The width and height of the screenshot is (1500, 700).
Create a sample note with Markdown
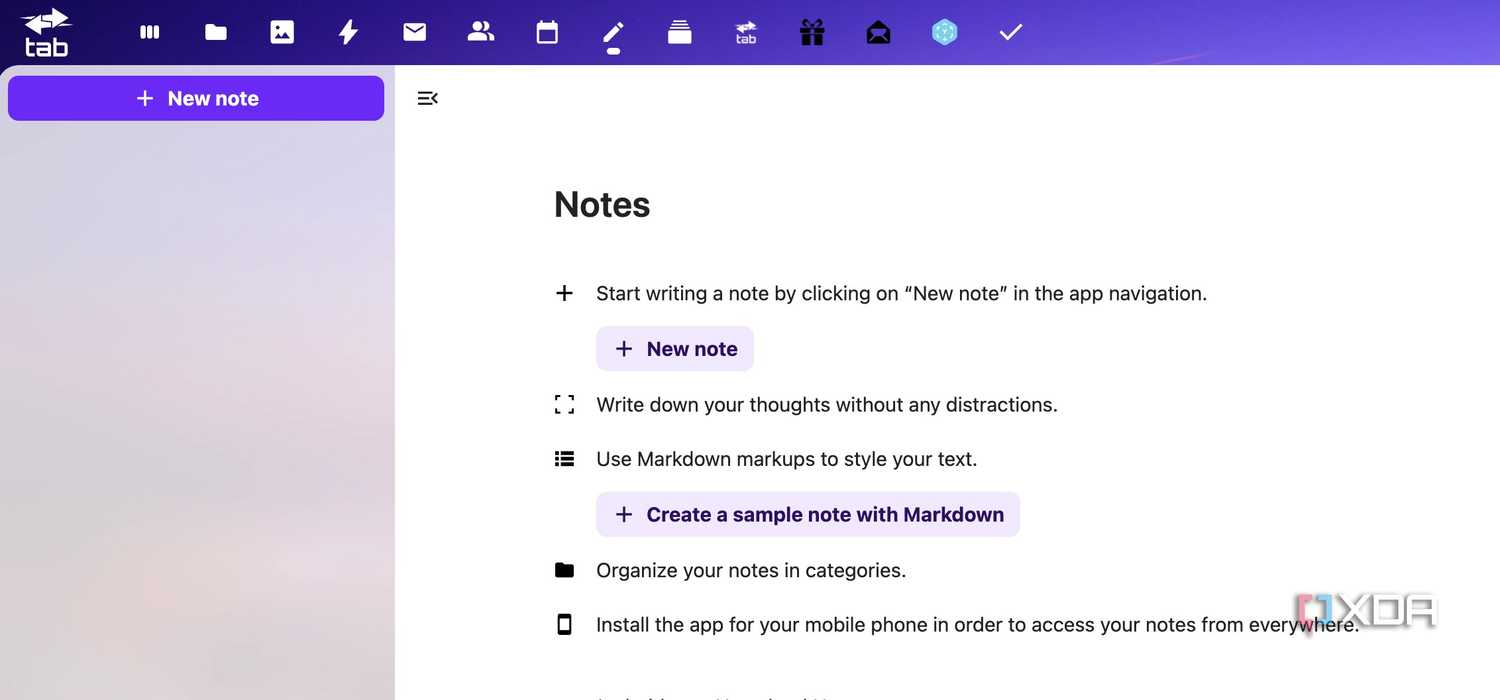pos(808,514)
